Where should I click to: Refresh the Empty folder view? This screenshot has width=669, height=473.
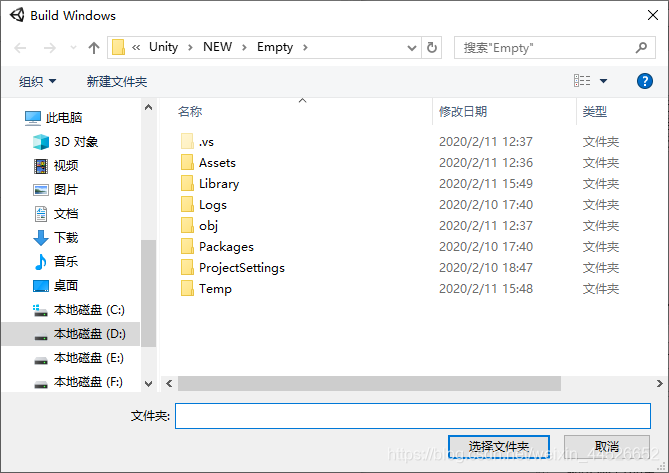[432, 47]
